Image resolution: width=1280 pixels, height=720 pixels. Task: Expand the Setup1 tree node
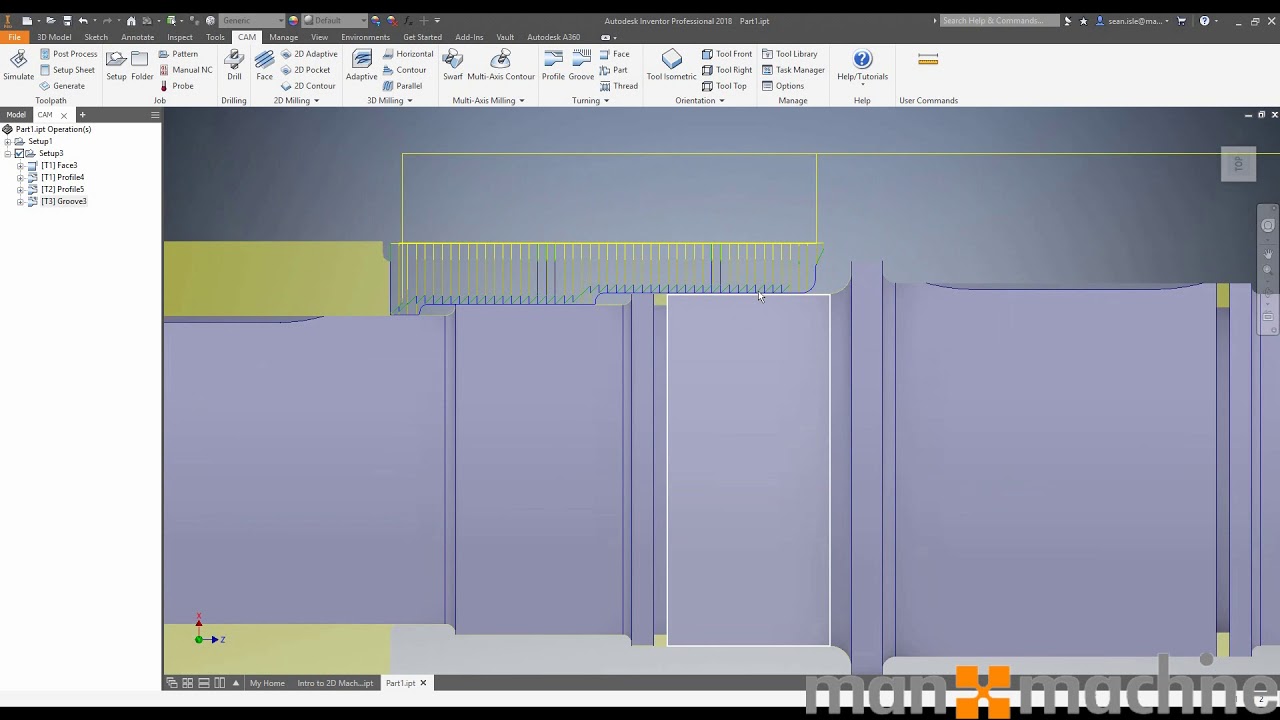(x=8, y=141)
